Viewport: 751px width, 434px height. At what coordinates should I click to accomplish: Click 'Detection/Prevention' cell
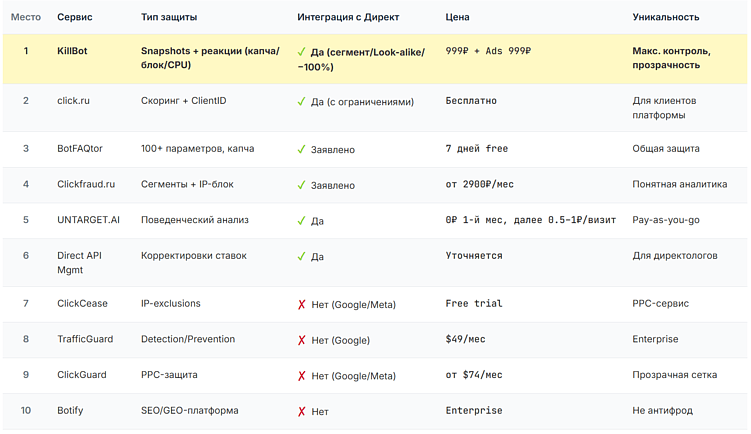click(188, 339)
